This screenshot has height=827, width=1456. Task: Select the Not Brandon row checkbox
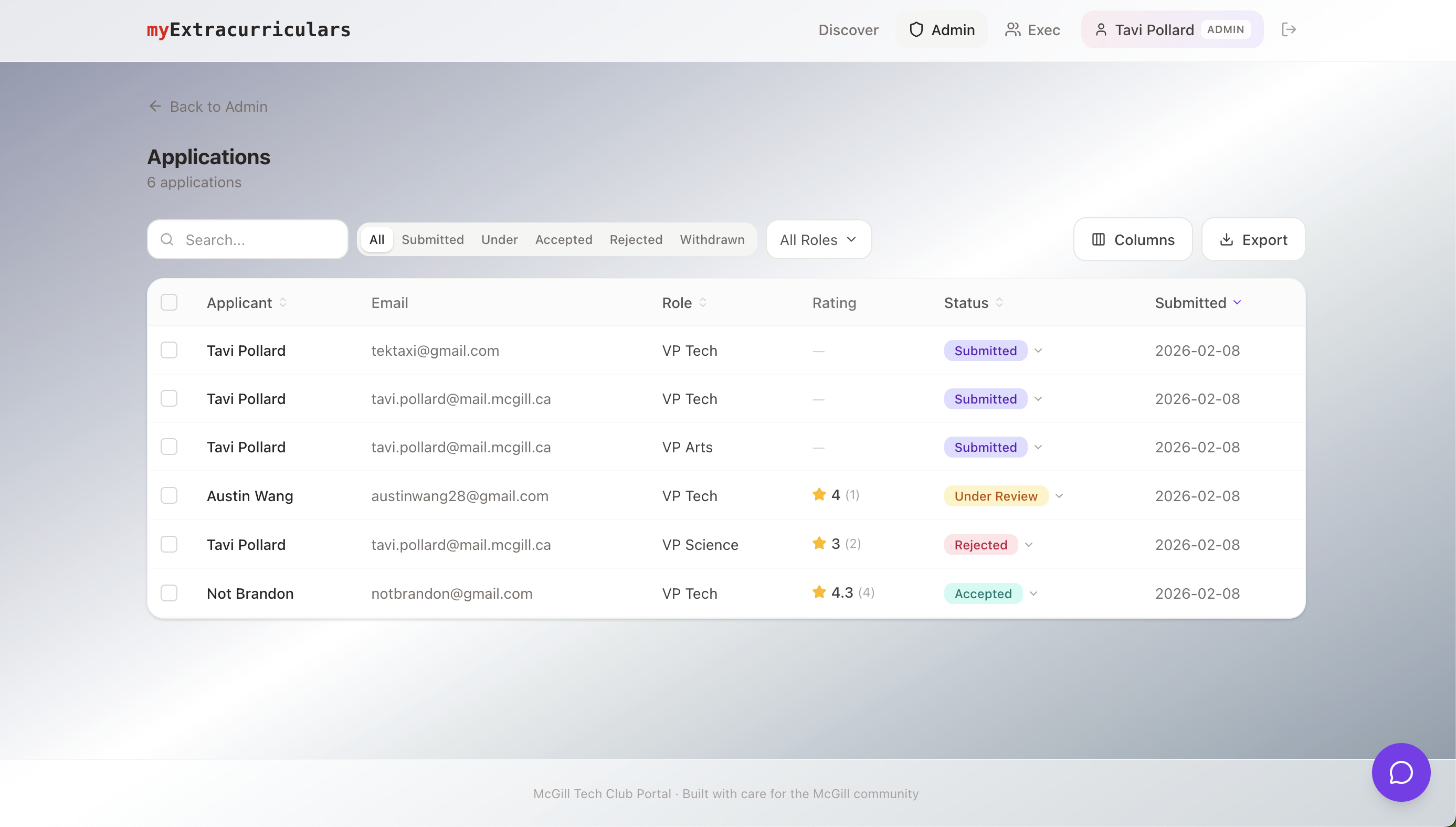(x=168, y=593)
